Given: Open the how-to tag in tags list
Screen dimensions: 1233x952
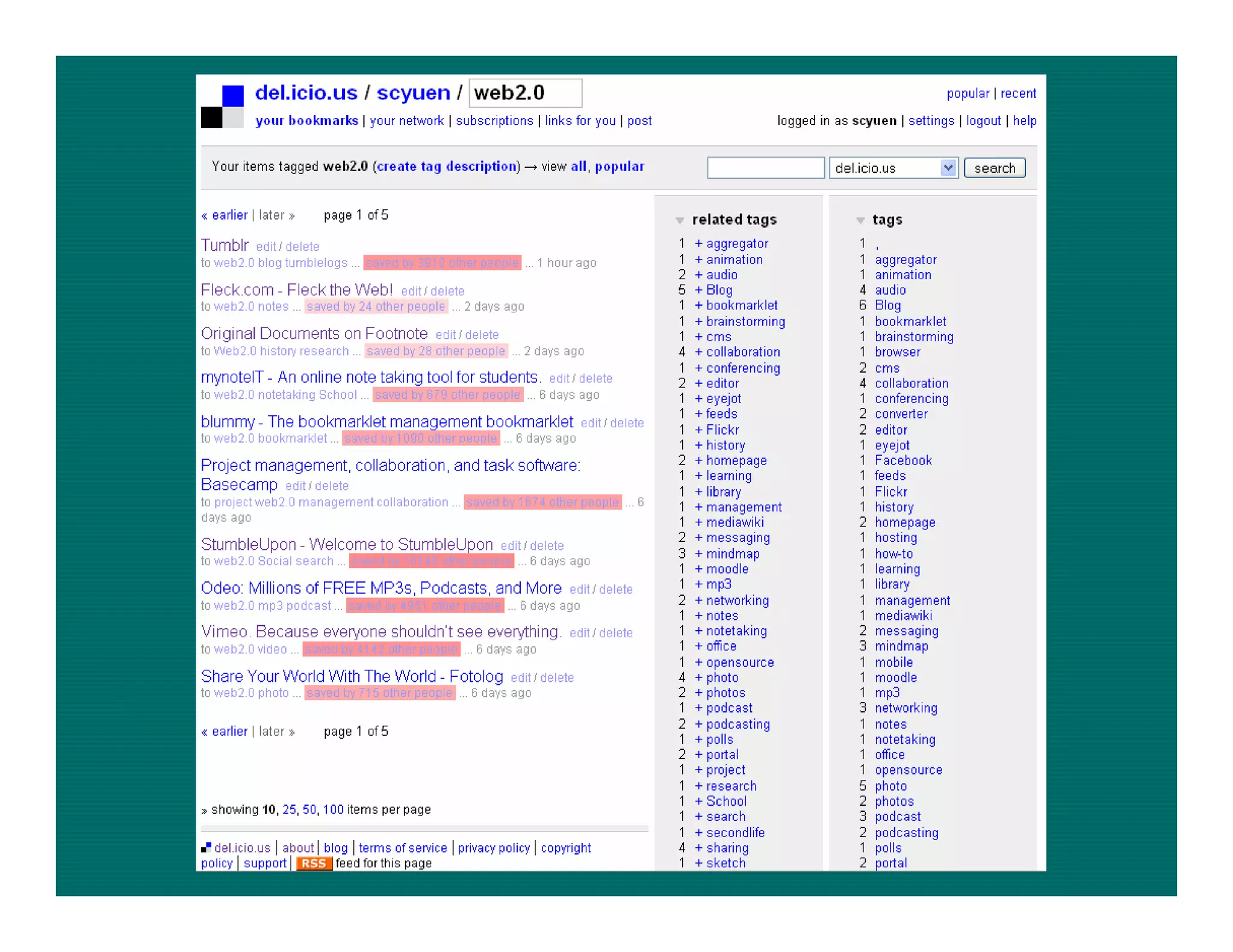Looking at the screenshot, I should click(x=893, y=554).
